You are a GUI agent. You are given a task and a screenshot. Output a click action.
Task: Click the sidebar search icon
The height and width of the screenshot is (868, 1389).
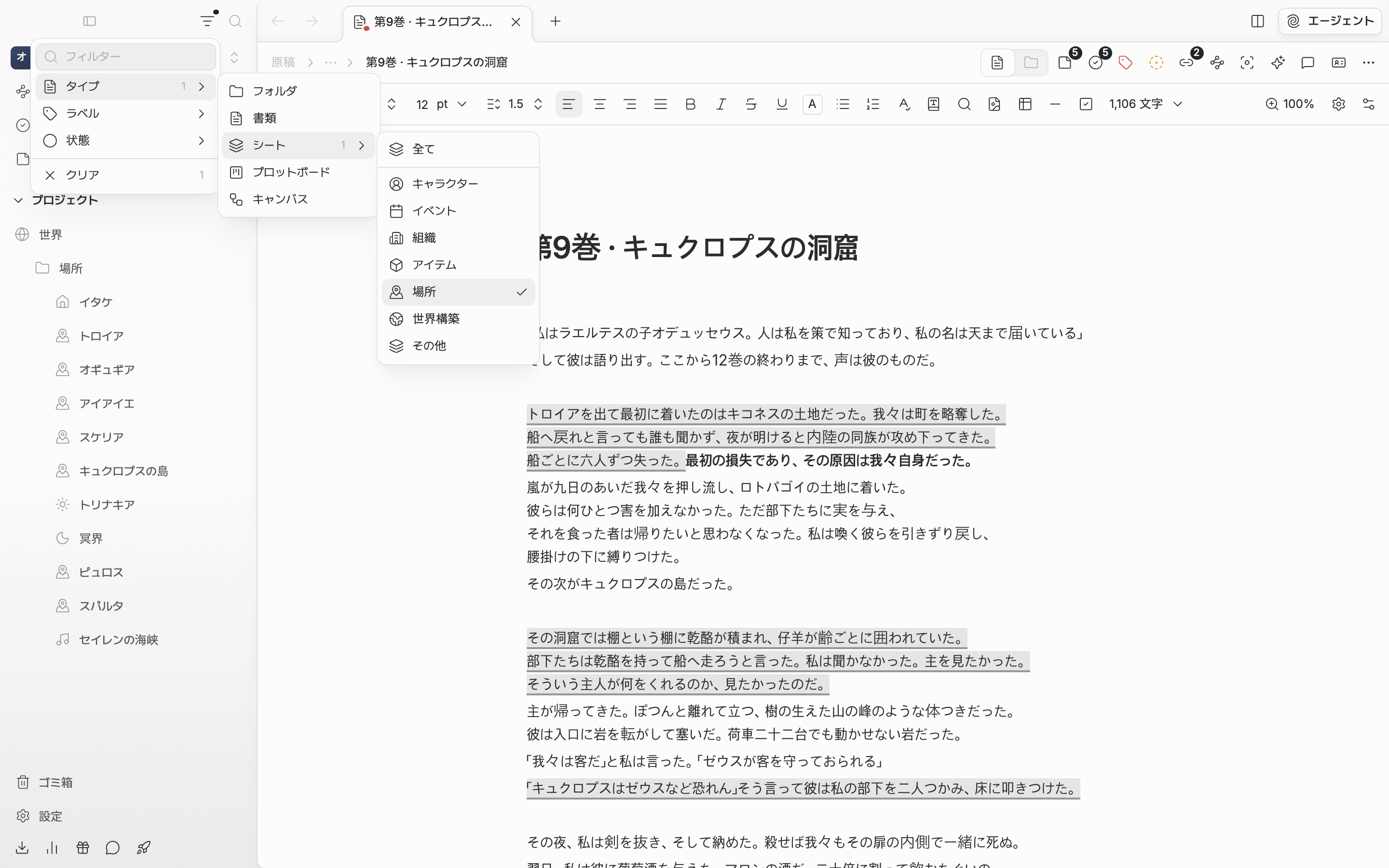click(235, 21)
